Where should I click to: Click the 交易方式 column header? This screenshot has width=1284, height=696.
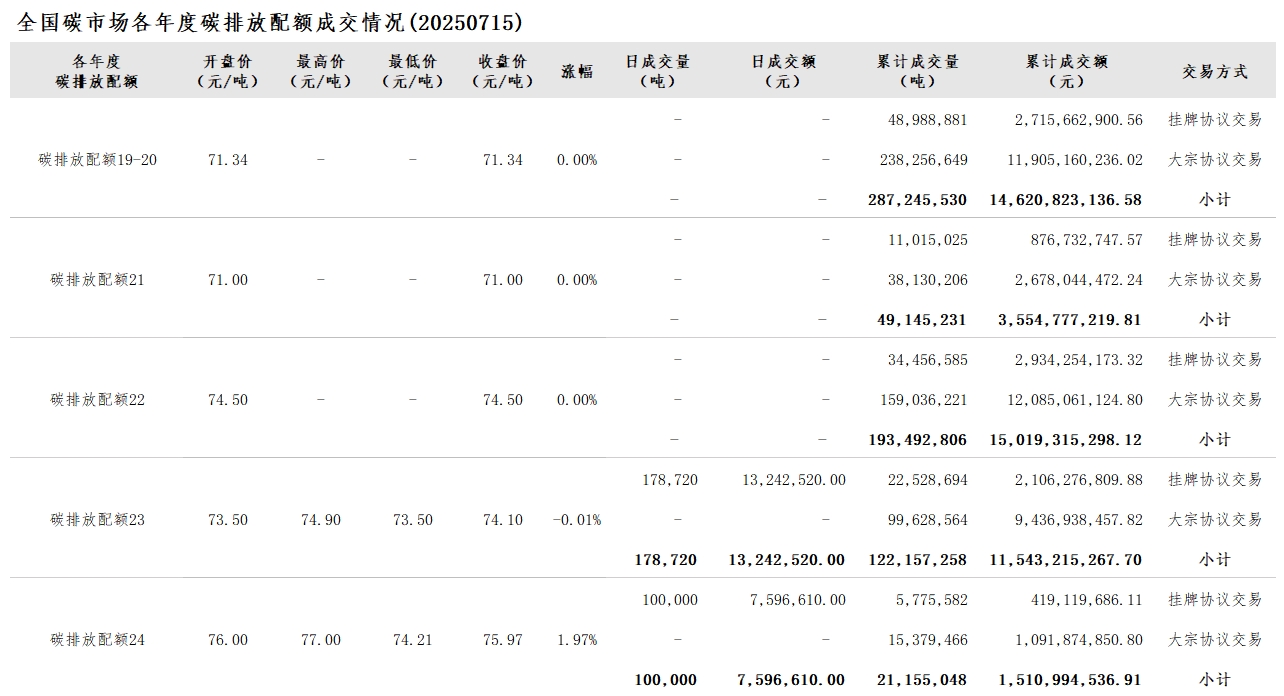pyautogui.click(x=1215, y=71)
